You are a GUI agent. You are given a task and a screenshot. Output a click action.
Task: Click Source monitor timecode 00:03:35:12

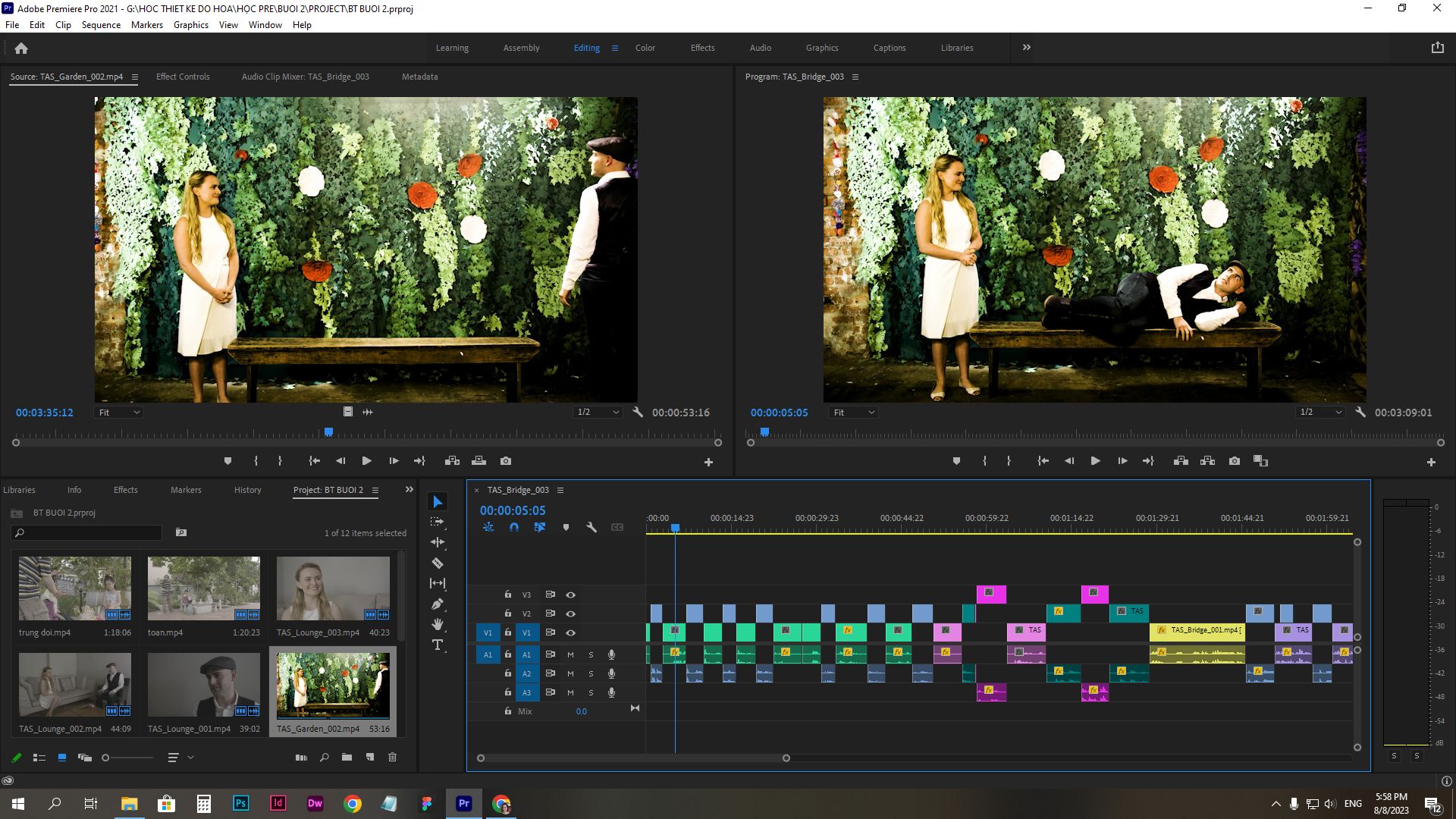[x=45, y=413]
